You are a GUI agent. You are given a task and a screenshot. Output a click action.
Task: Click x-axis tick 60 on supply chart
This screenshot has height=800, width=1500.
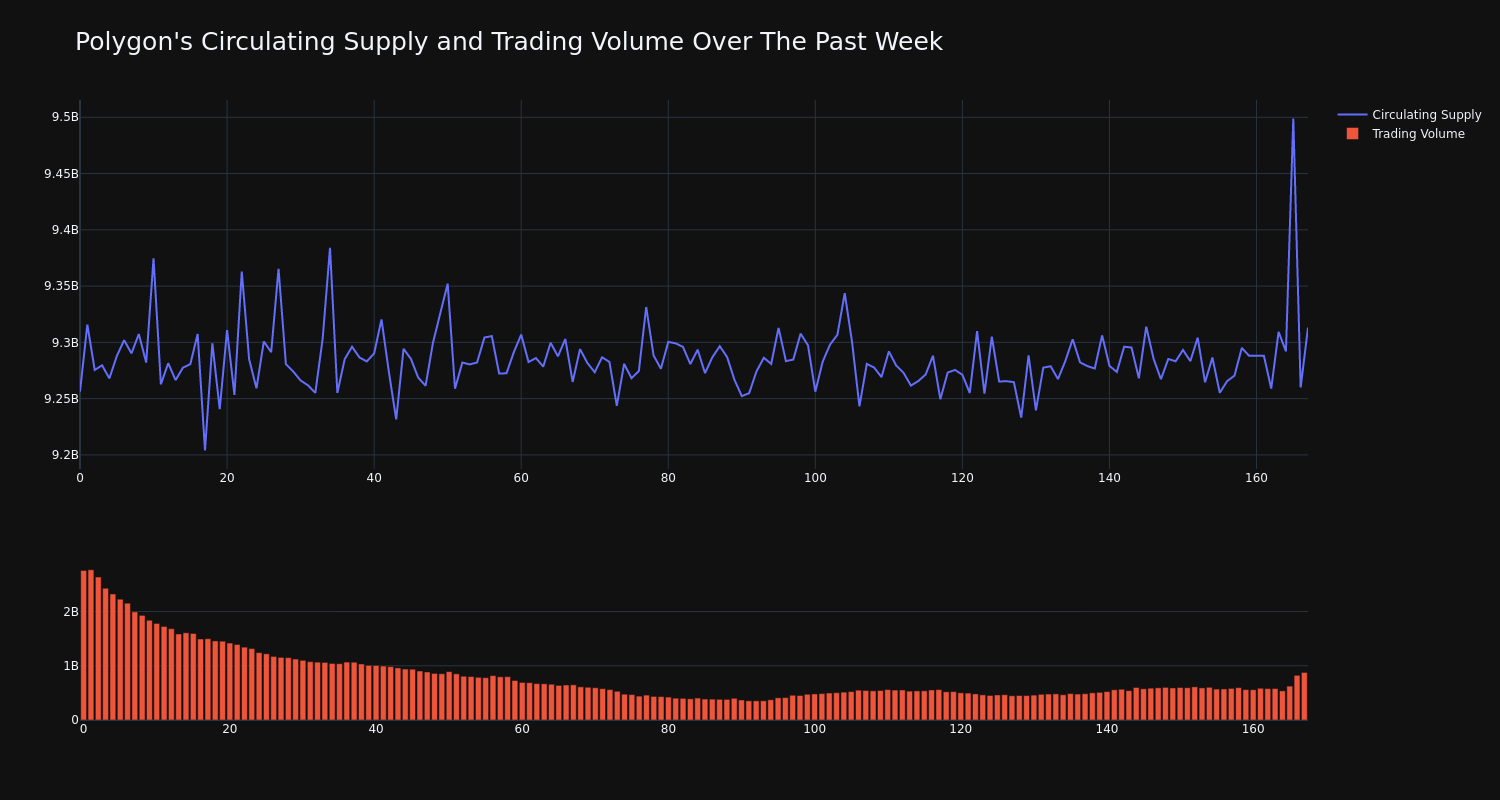pyautogui.click(x=521, y=478)
